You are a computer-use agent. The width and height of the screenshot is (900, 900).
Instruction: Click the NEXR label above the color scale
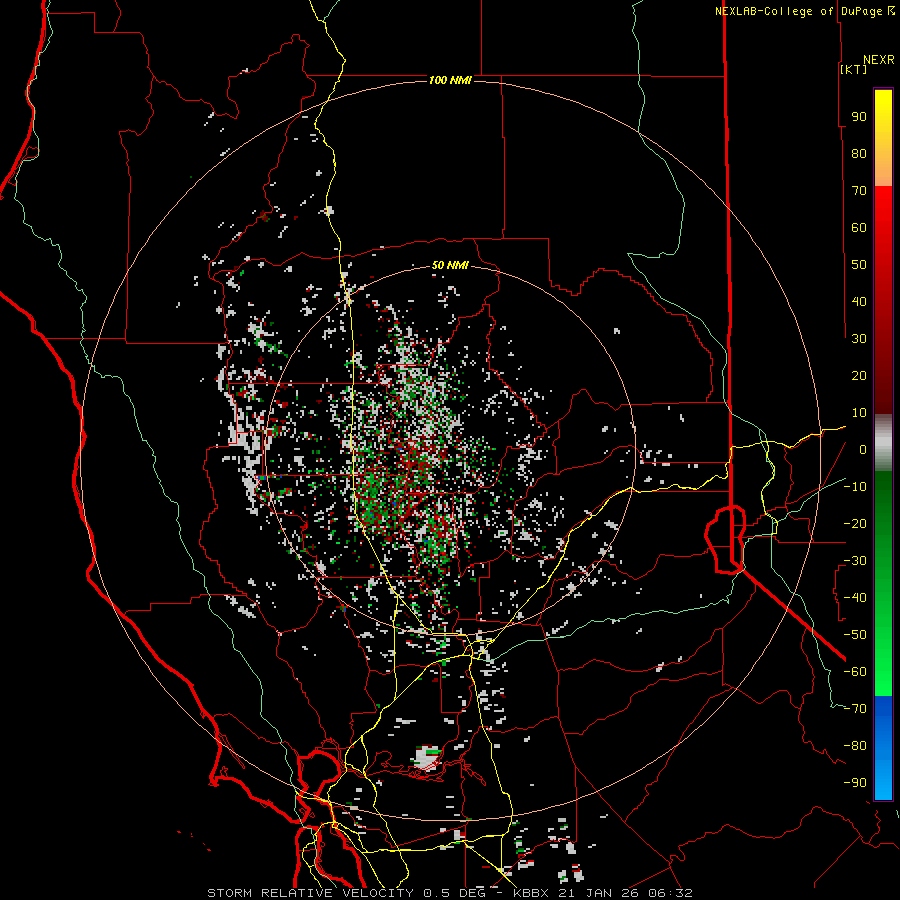(878, 60)
